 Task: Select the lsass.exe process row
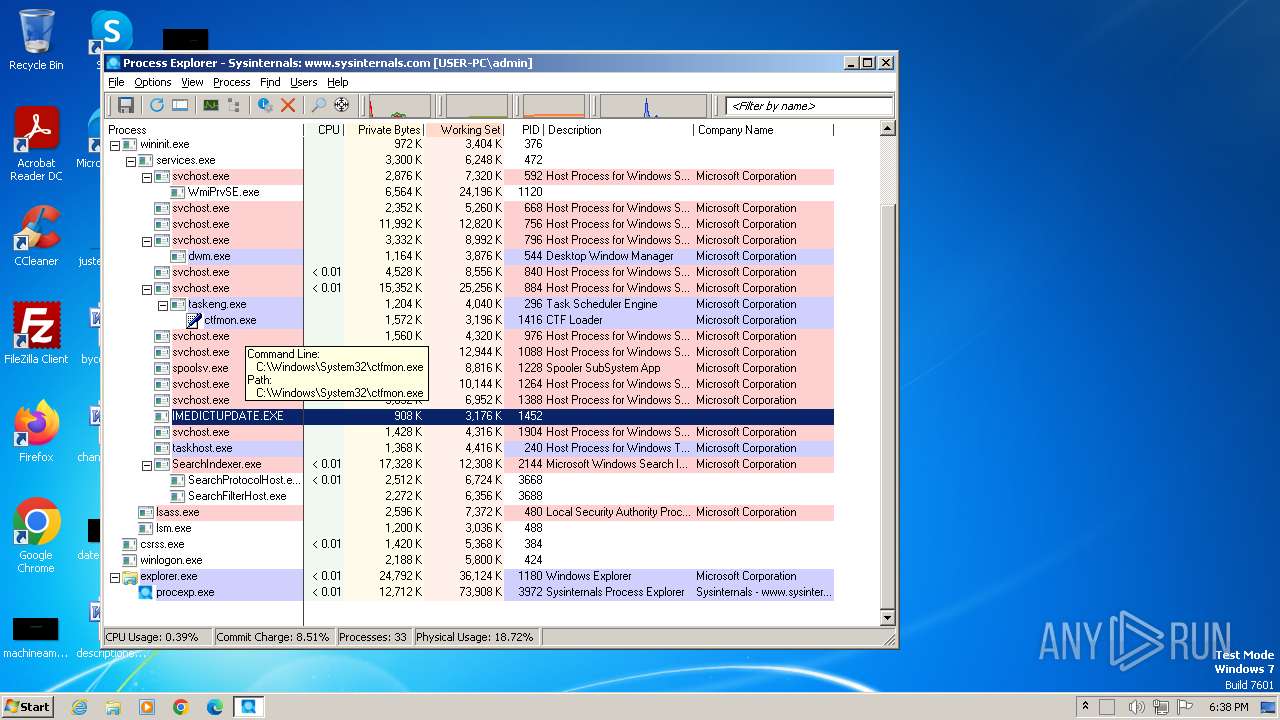tap(469, 512)
